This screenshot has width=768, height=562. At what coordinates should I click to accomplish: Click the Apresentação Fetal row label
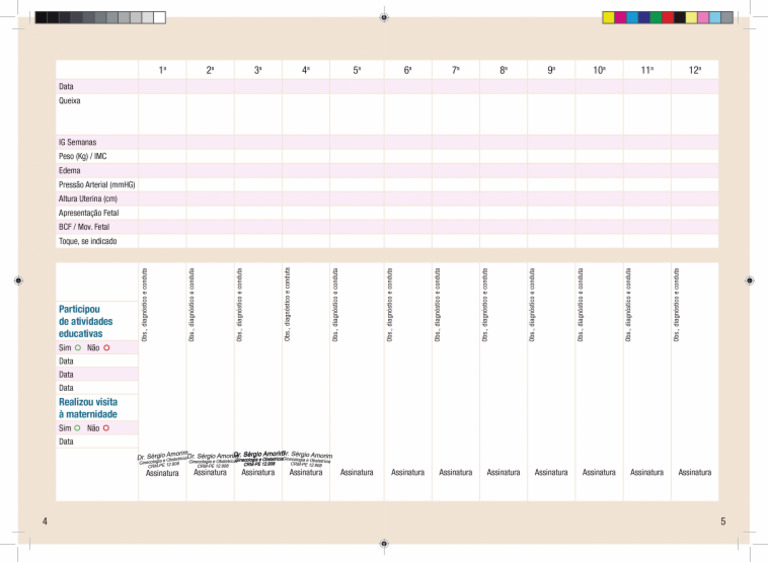89,213
